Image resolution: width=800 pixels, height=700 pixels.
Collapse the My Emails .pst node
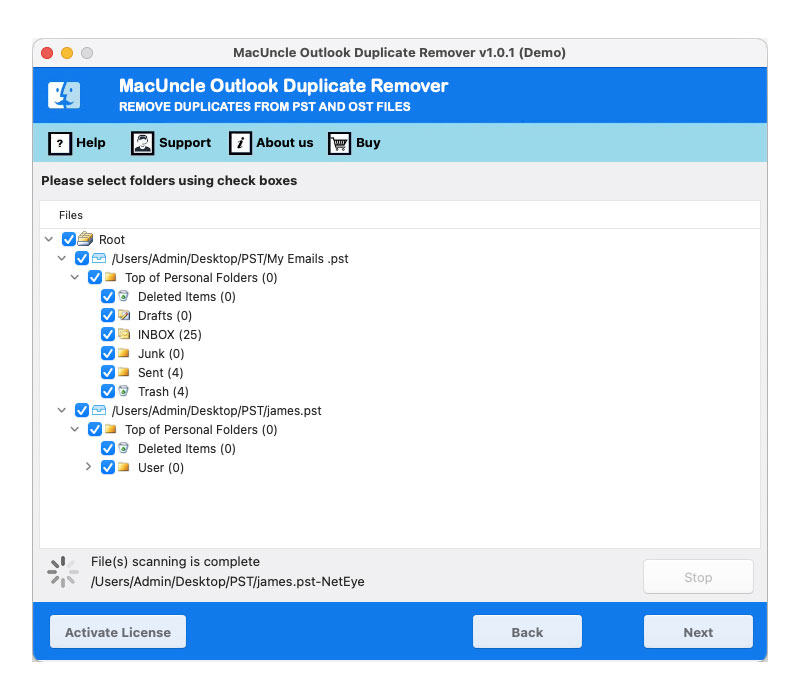click(62, 258)
